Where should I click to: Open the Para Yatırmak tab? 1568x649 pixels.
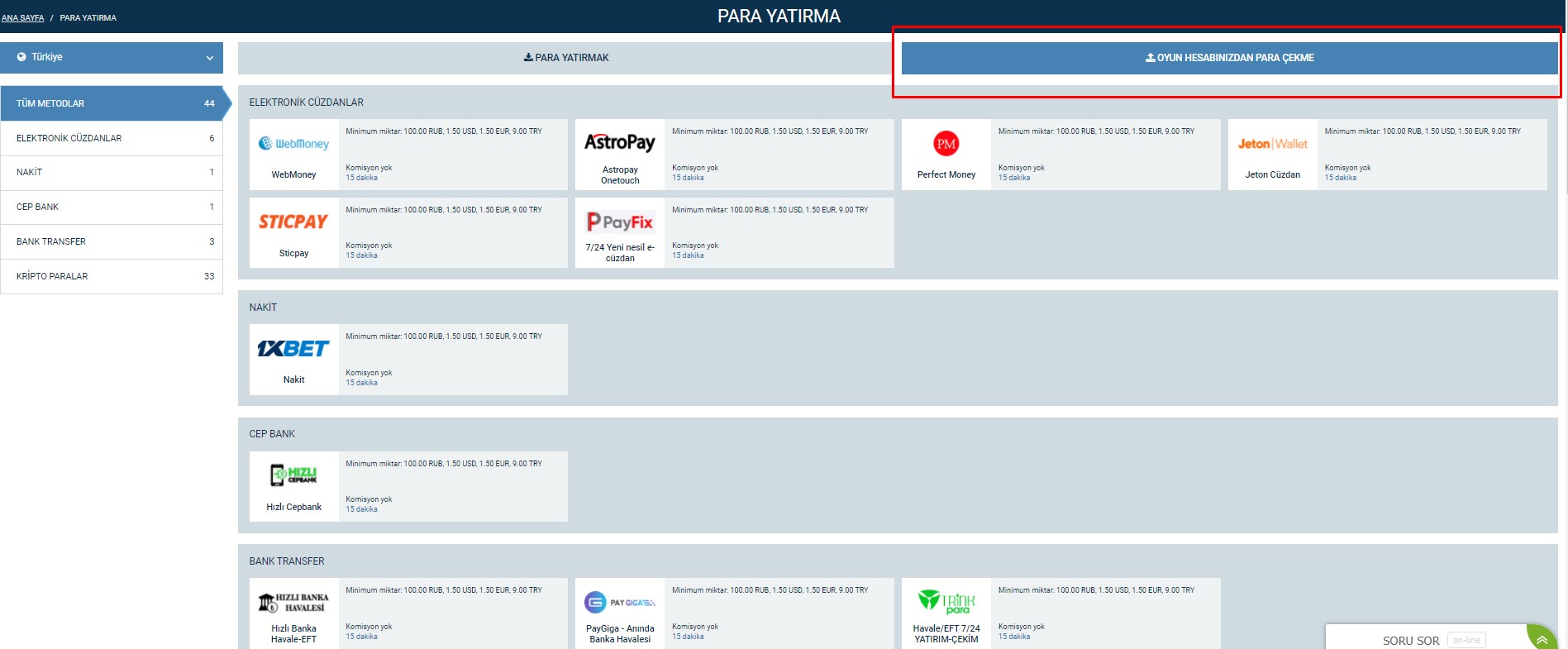pyautogui.click(x=566, y=58)
